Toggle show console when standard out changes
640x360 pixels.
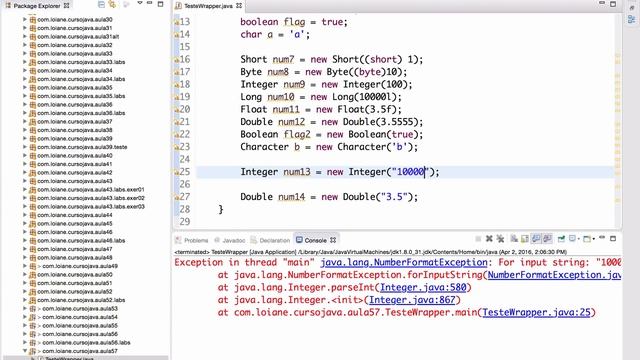click(x=536, y=239)
